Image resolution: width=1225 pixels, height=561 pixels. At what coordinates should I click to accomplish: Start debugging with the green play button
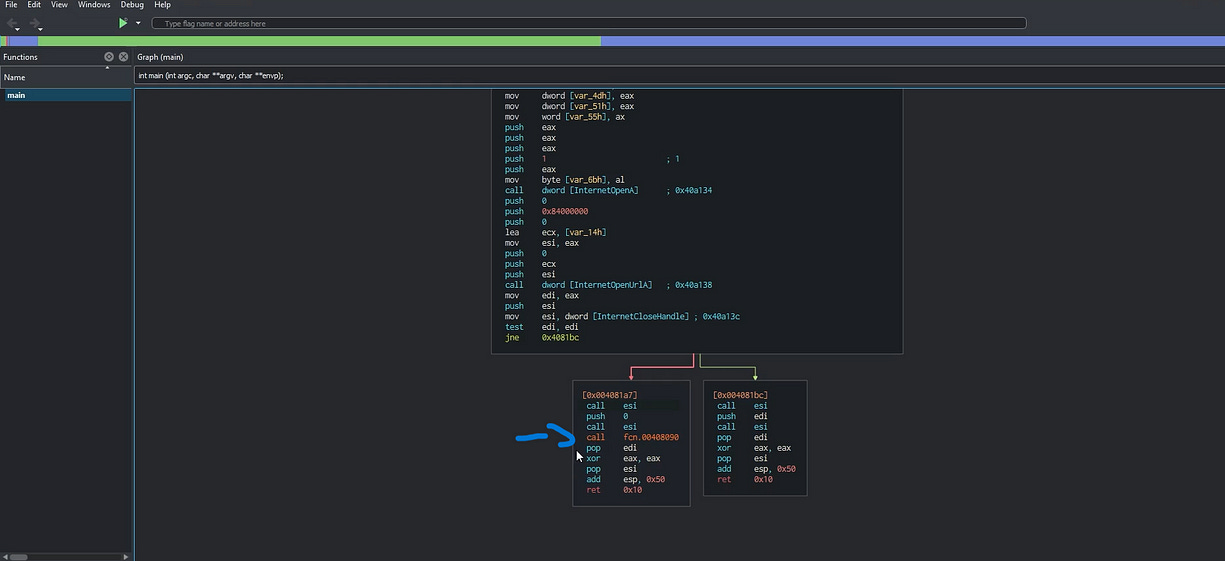(123, 22)
